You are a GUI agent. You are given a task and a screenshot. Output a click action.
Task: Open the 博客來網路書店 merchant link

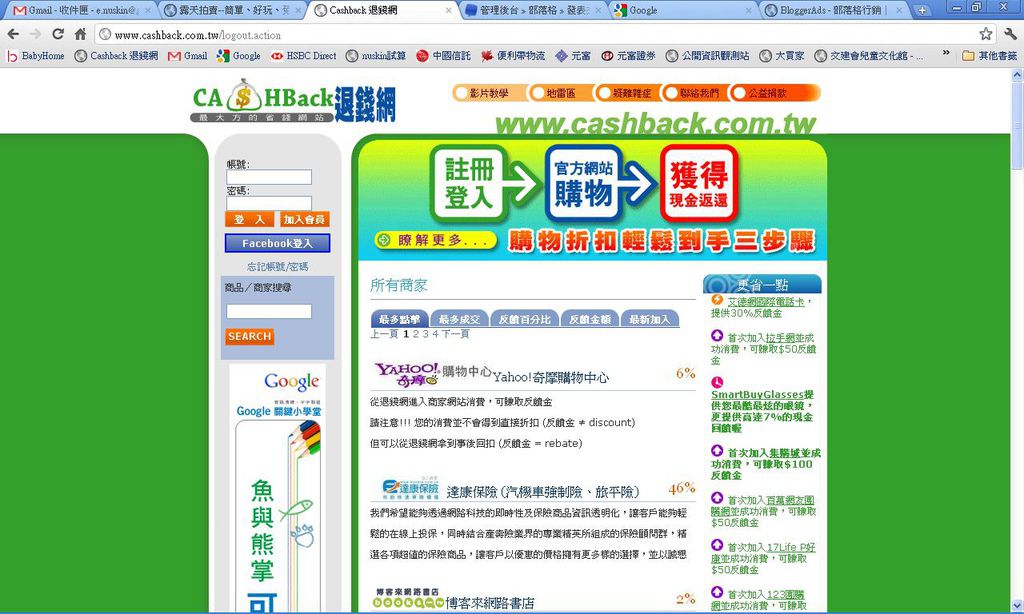pyautogui.click(x=490, y=602)
